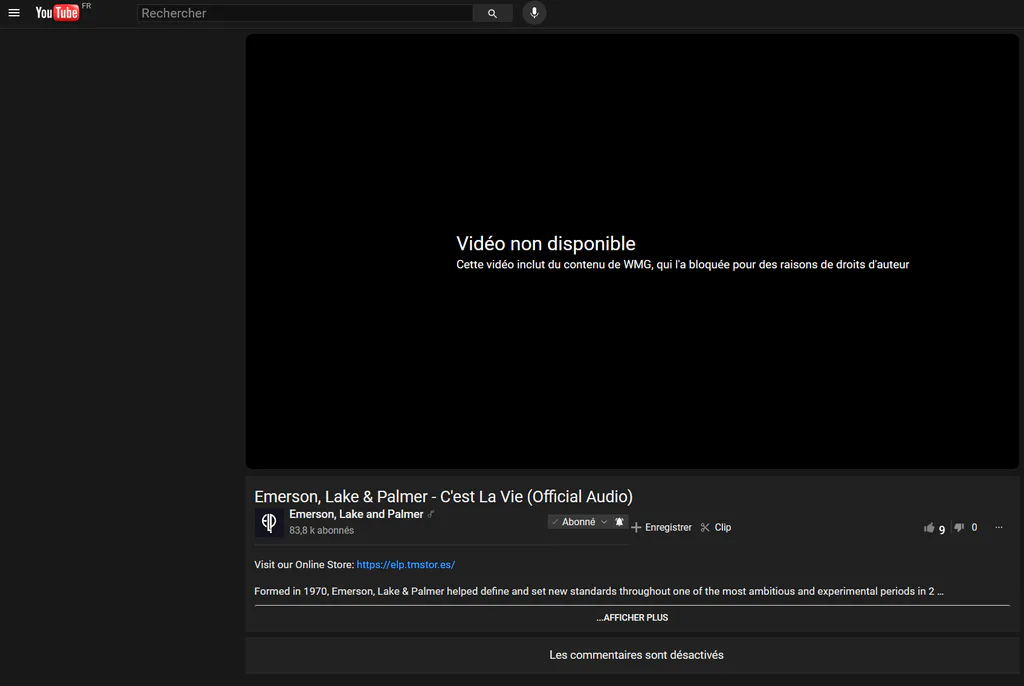Click the WMG copyright block notice text
Screen dimensions: 1024x686
pyautogui.click(x=682, y=265)
